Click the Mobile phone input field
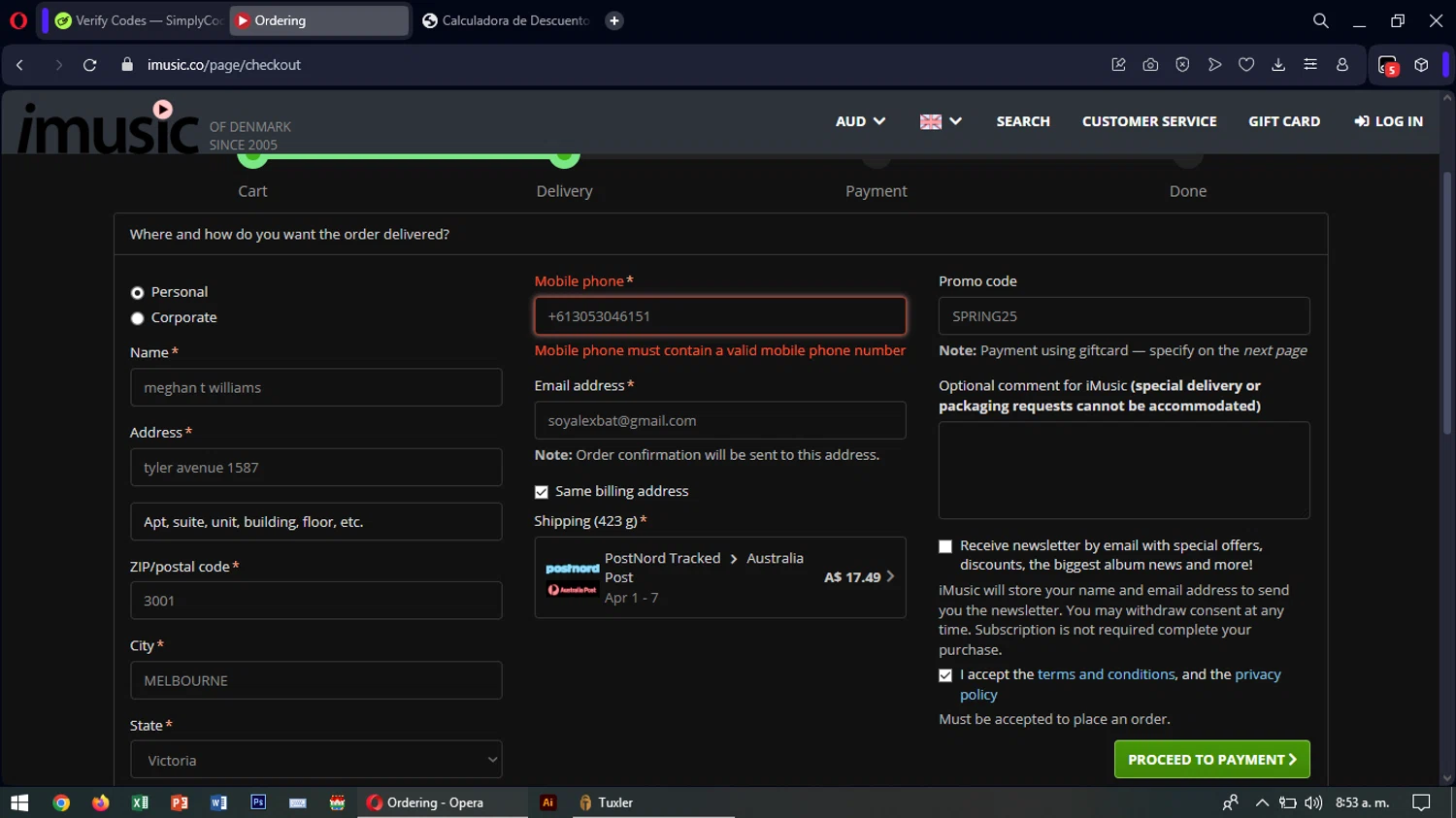 (x=720, y=316)
